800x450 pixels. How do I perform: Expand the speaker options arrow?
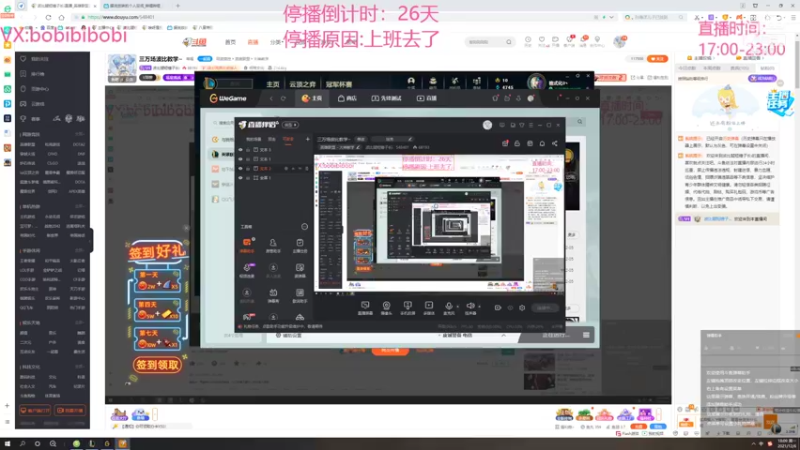point(479,307)
